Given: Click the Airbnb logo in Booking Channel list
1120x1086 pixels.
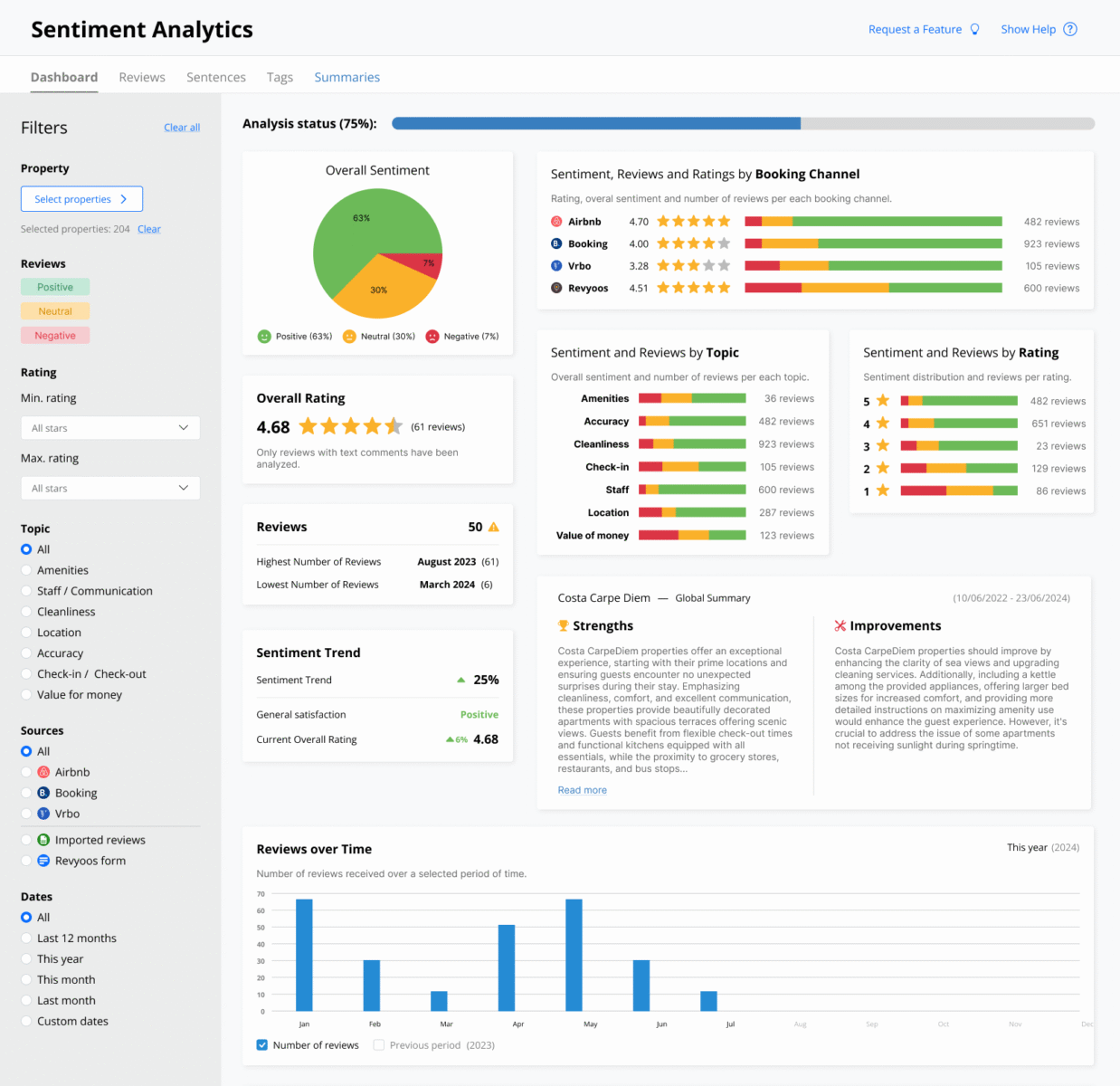Looking at the screenshot, I should (x=556, y=222).
